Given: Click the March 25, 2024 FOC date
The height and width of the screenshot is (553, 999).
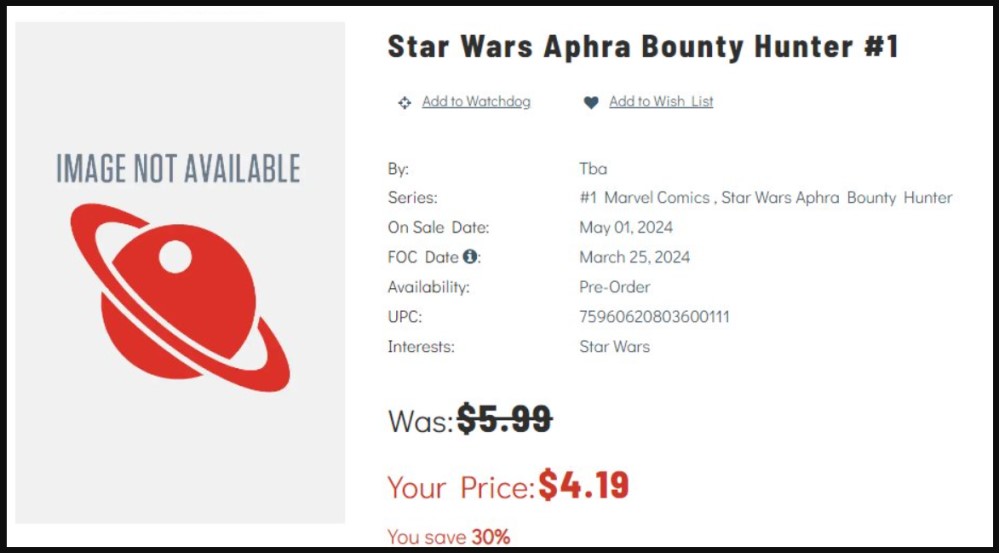Looking at the screenshot, I should click(634, 257).
